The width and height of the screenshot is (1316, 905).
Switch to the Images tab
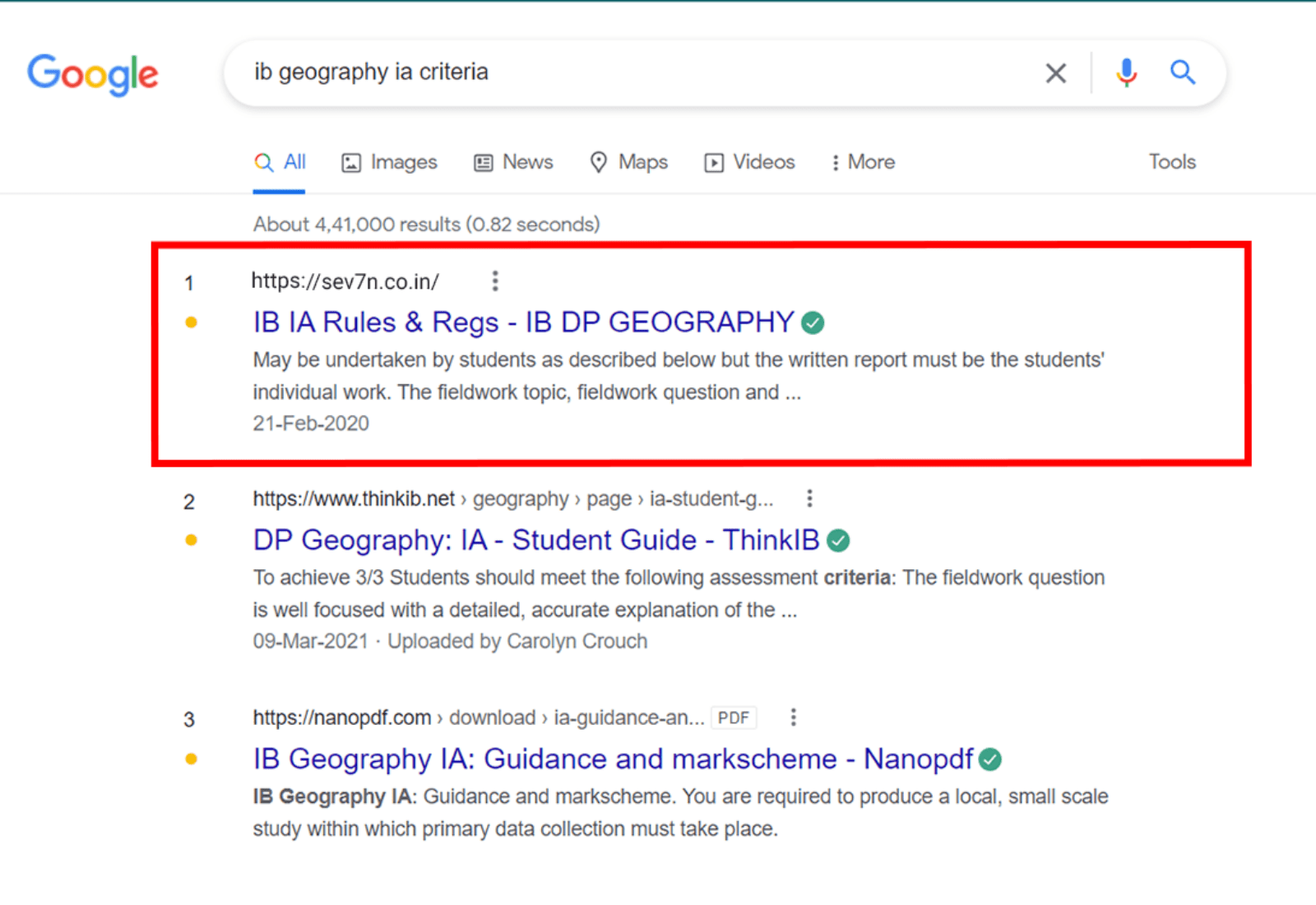coord(390,162)
